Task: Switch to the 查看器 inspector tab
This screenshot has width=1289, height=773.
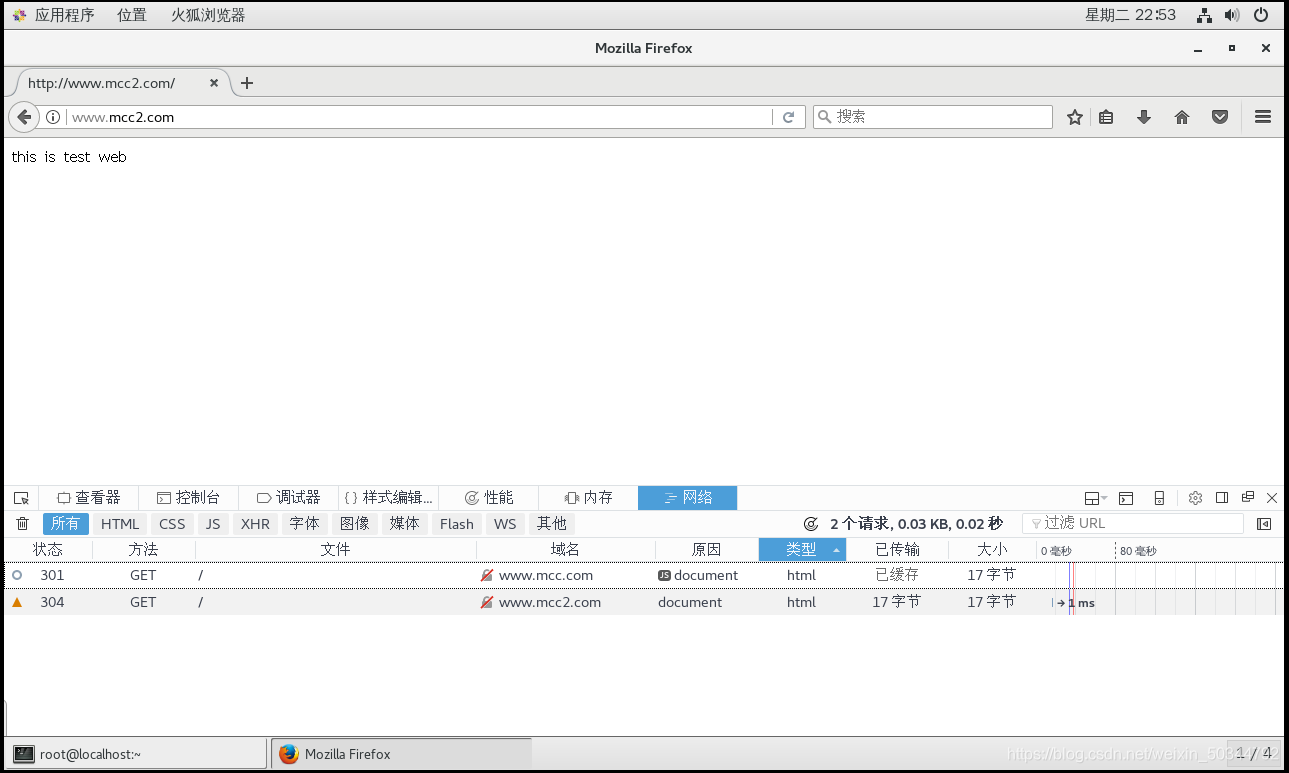Action: (x=89, y=498)
